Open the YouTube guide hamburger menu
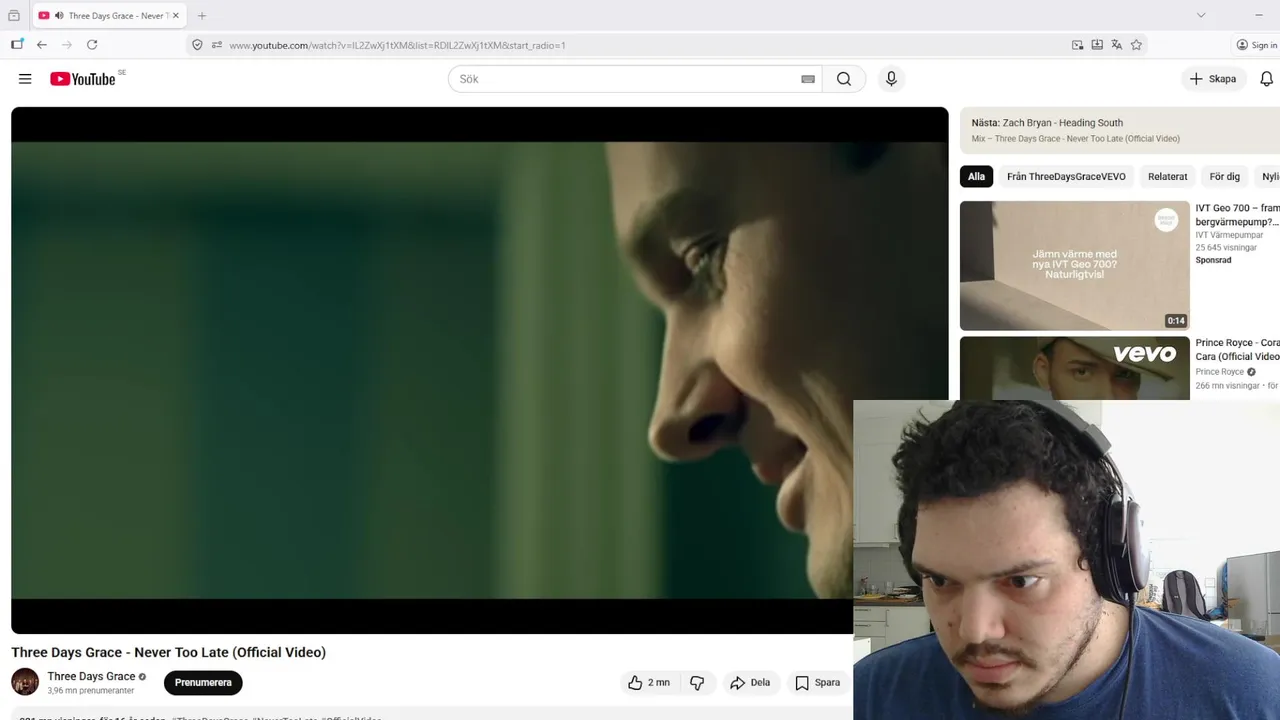Image resolution: width=1280 pixels, height=720 pixels. (x=25, y=79)
